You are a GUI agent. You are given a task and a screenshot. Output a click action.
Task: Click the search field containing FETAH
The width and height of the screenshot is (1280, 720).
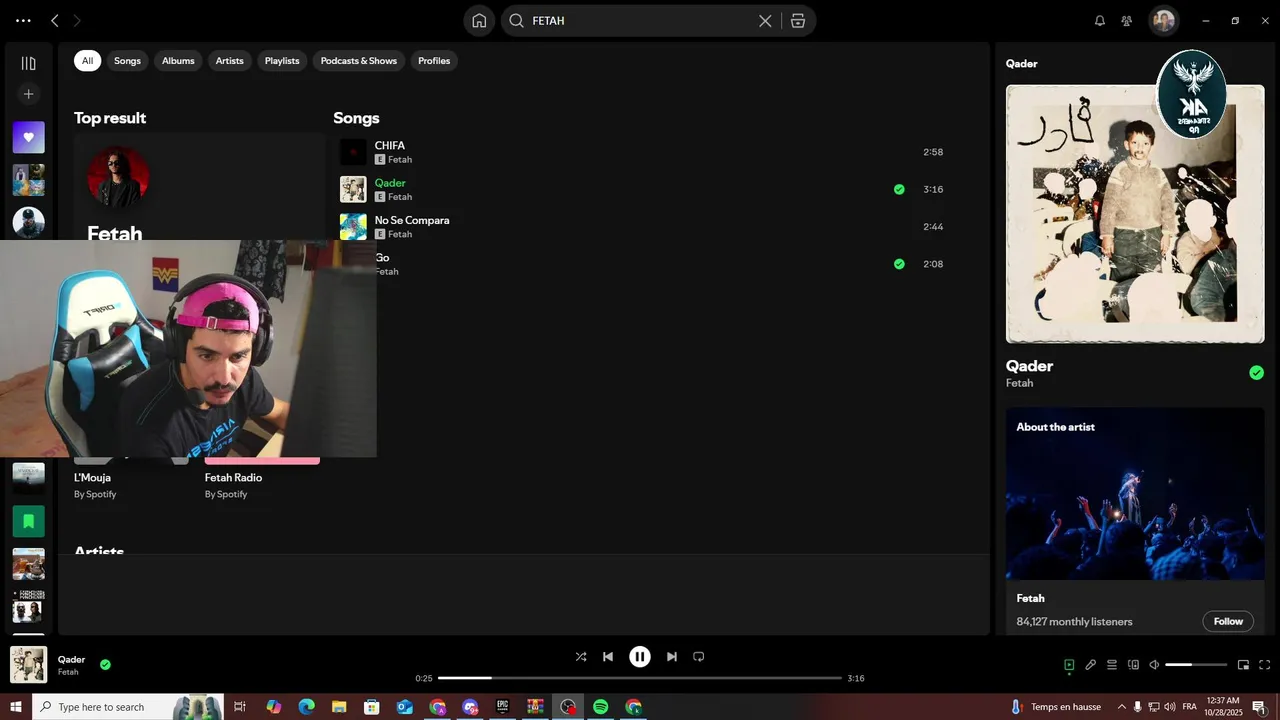[x=640, y=20]
